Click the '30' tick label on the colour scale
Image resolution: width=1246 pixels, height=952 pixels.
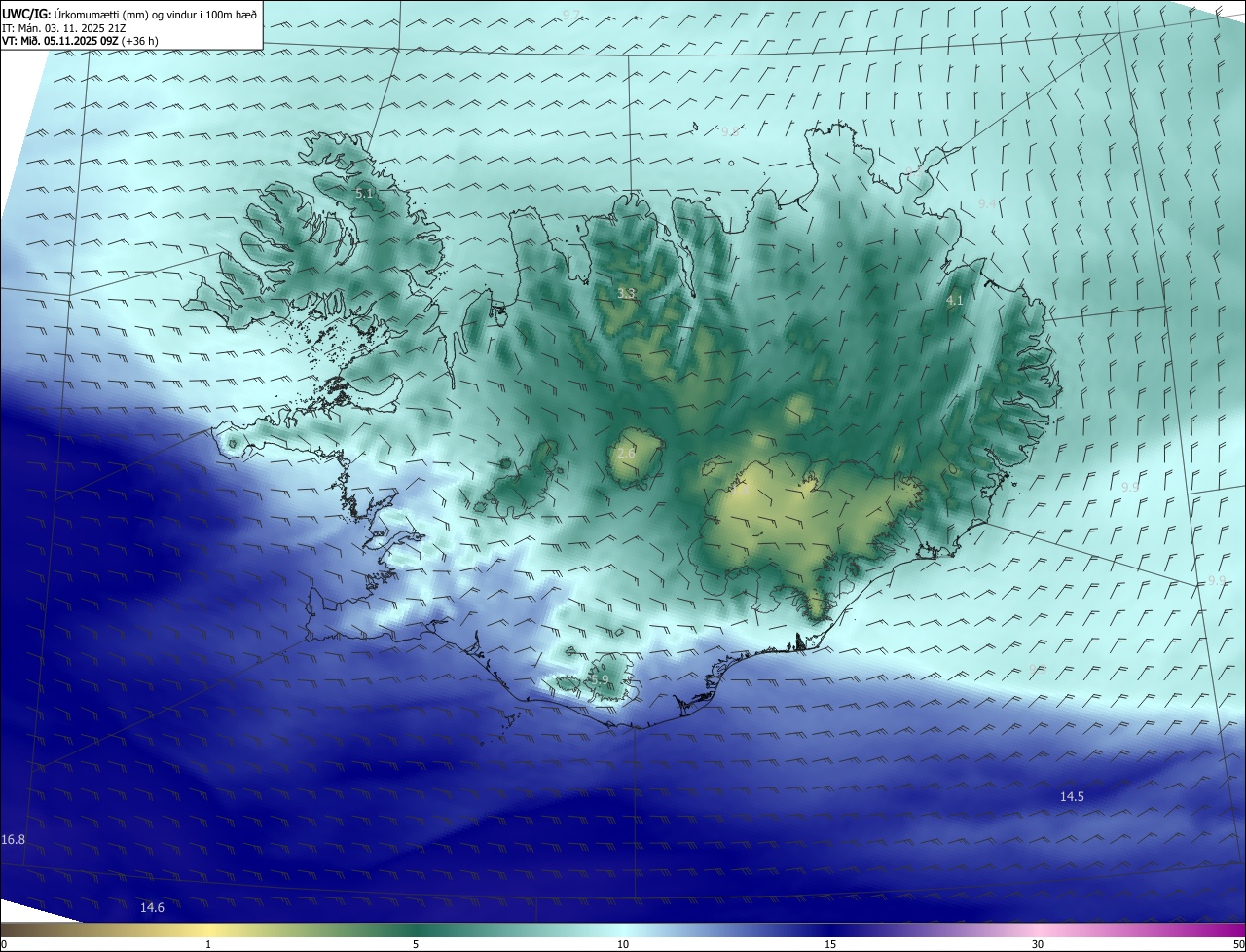tap(1038, 944)
